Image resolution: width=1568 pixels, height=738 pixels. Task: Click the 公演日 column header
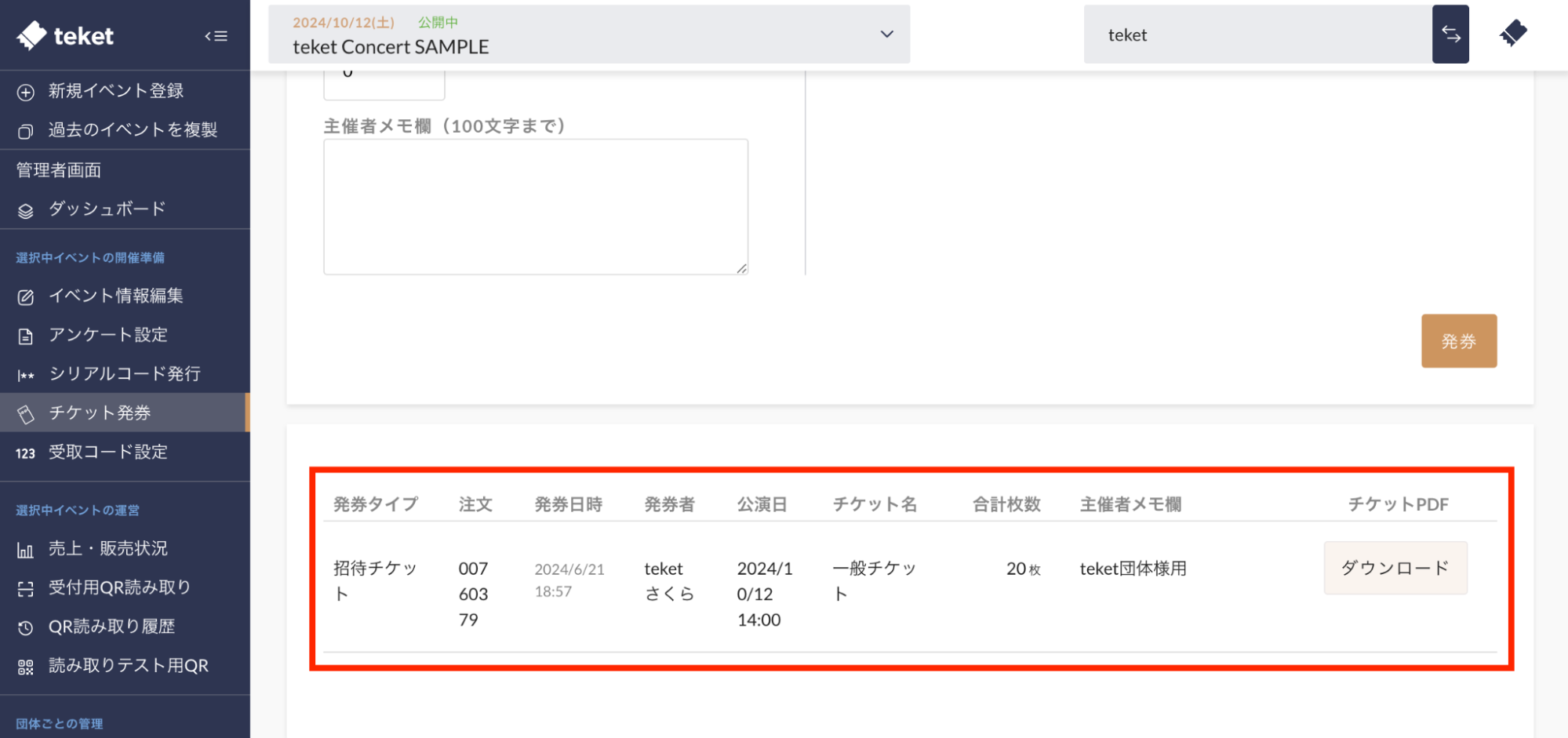[x=762, y=504]
